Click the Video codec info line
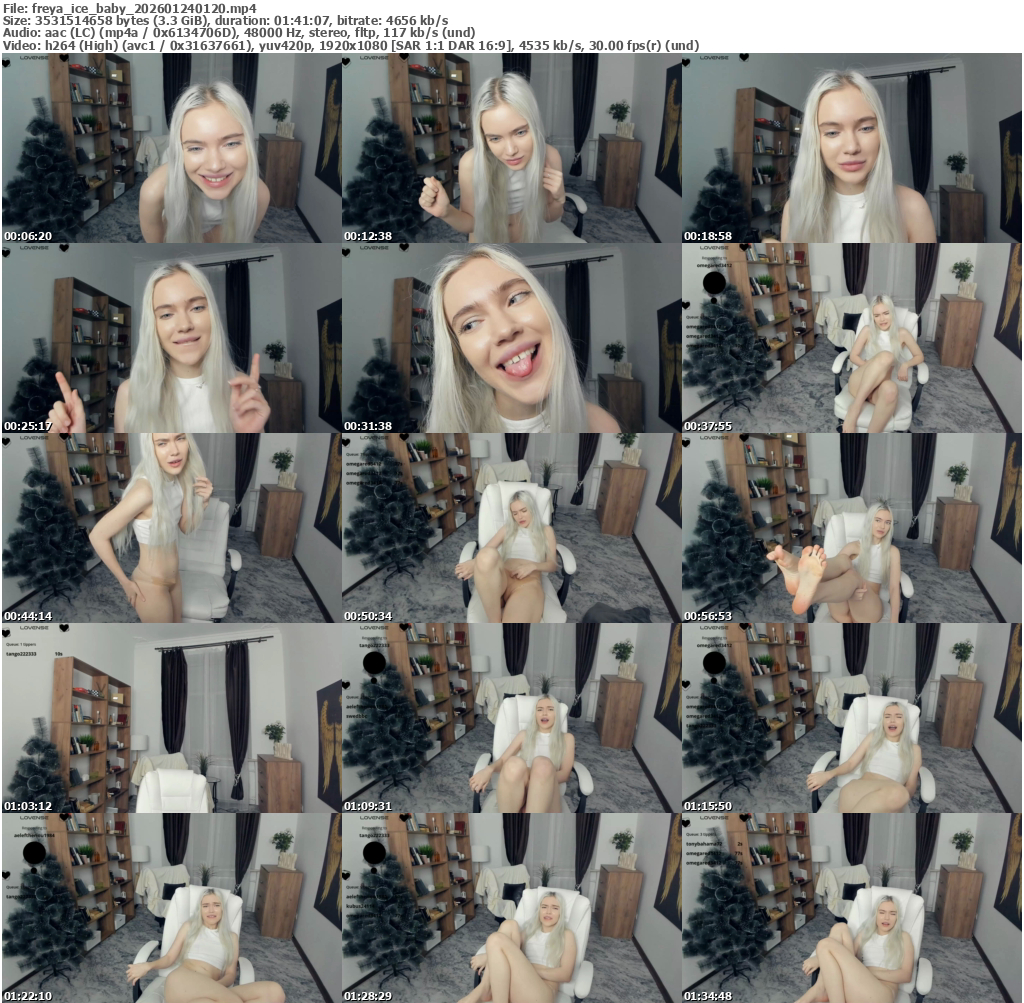 (350, 46)
